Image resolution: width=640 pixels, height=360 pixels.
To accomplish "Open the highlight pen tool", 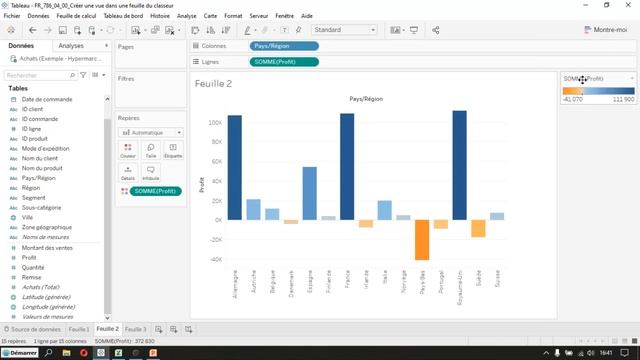I will (x=247, y=30).
